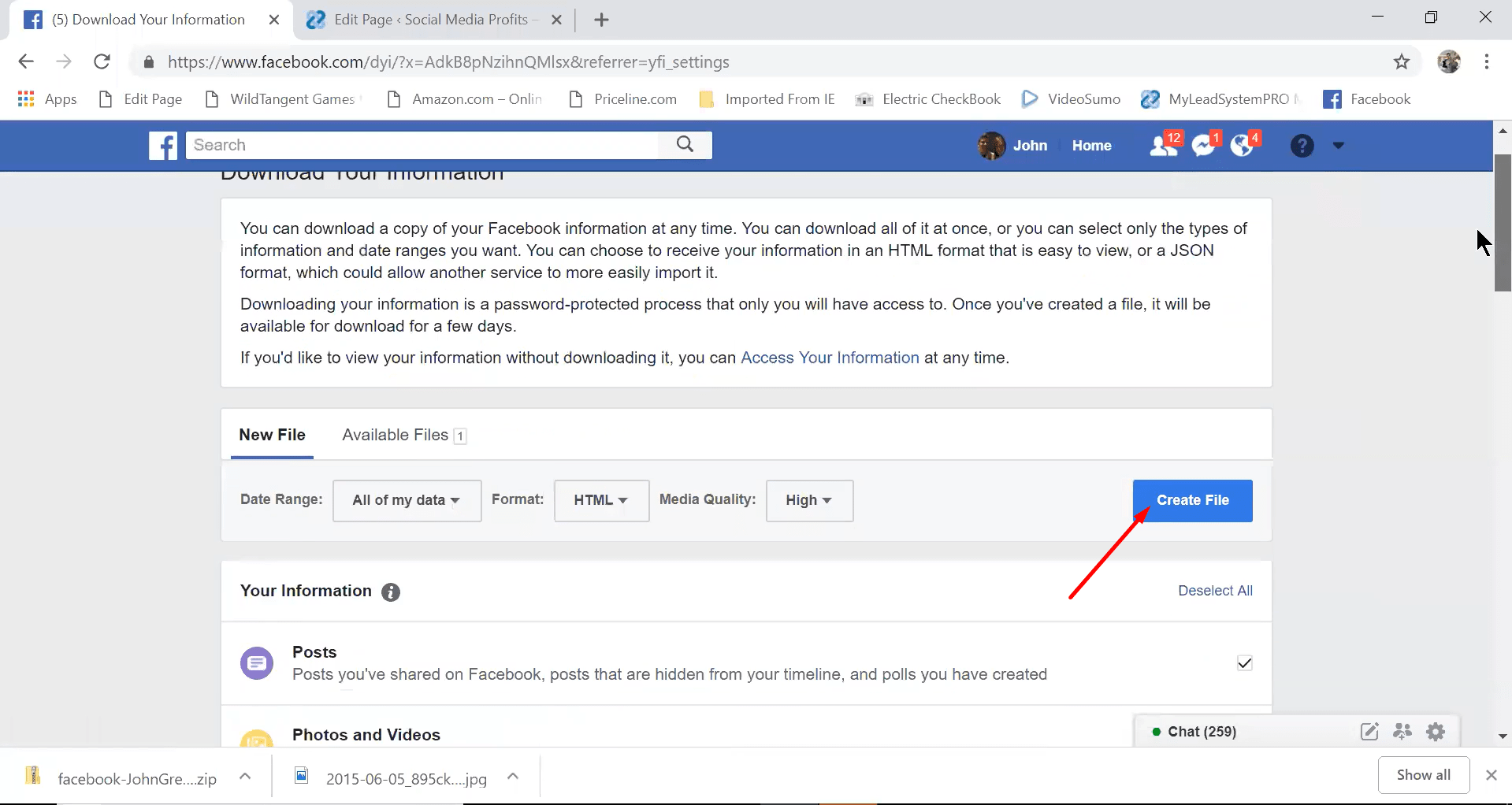The image size is (1512, 805).
Task: Expand options for 2015-06-05 jpg download
Action: click(513, 777)
